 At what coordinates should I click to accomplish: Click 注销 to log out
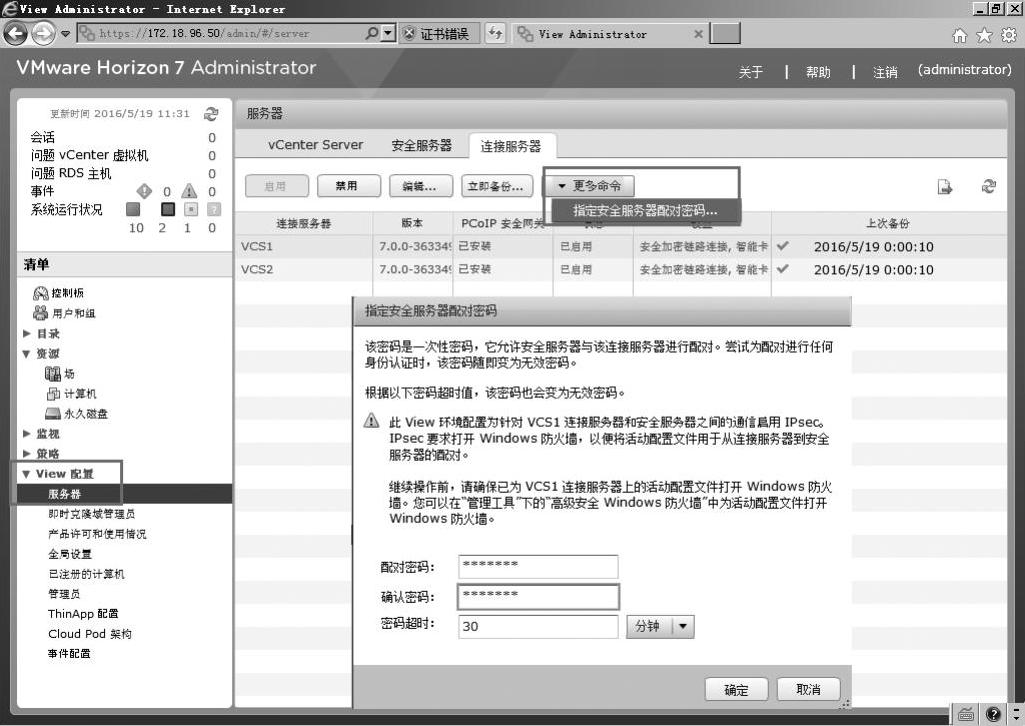coord(885,72)
